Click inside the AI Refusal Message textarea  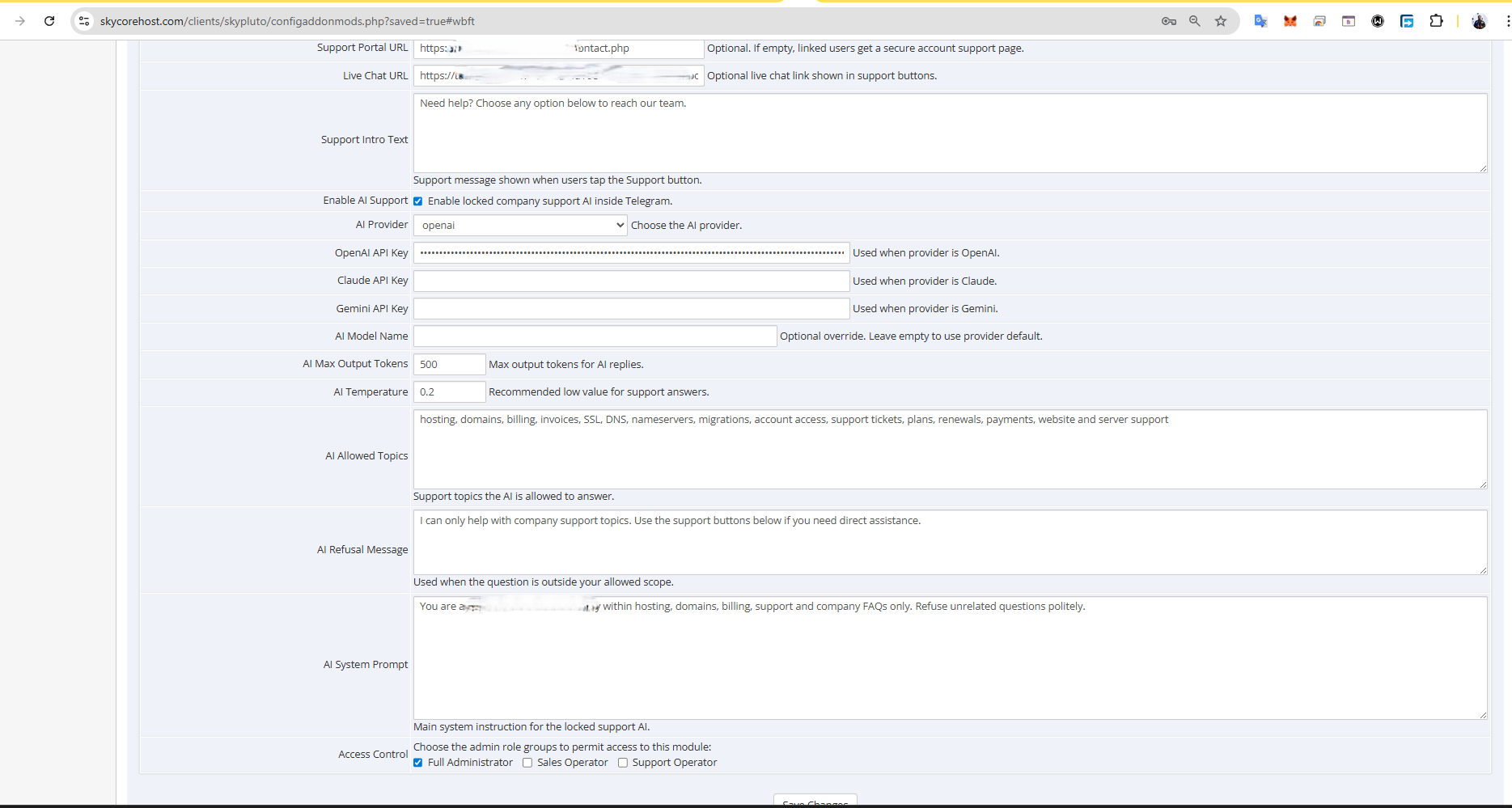click(x=949, y=542)
